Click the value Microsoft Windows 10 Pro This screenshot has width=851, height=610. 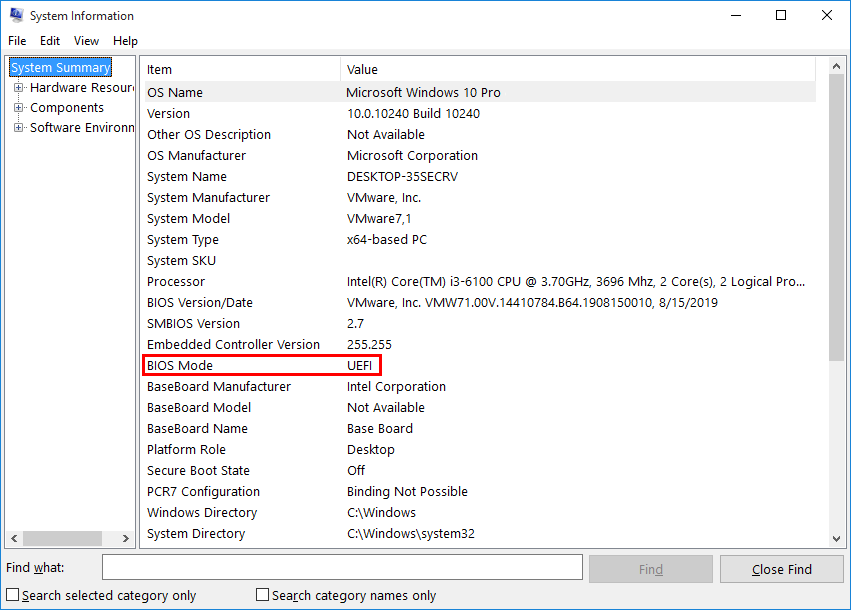coord(423,92)
